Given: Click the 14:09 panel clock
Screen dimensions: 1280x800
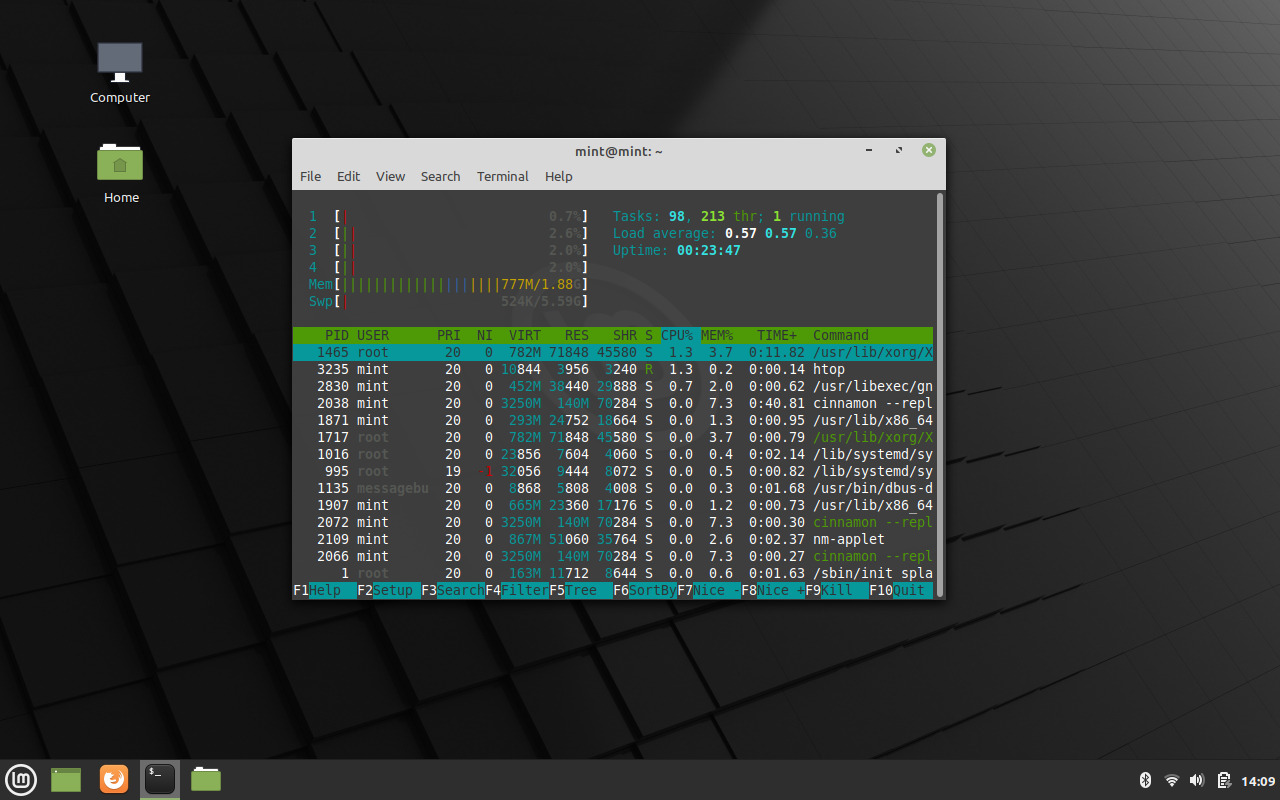Looking at the screenshot, I should [1258, 780].
